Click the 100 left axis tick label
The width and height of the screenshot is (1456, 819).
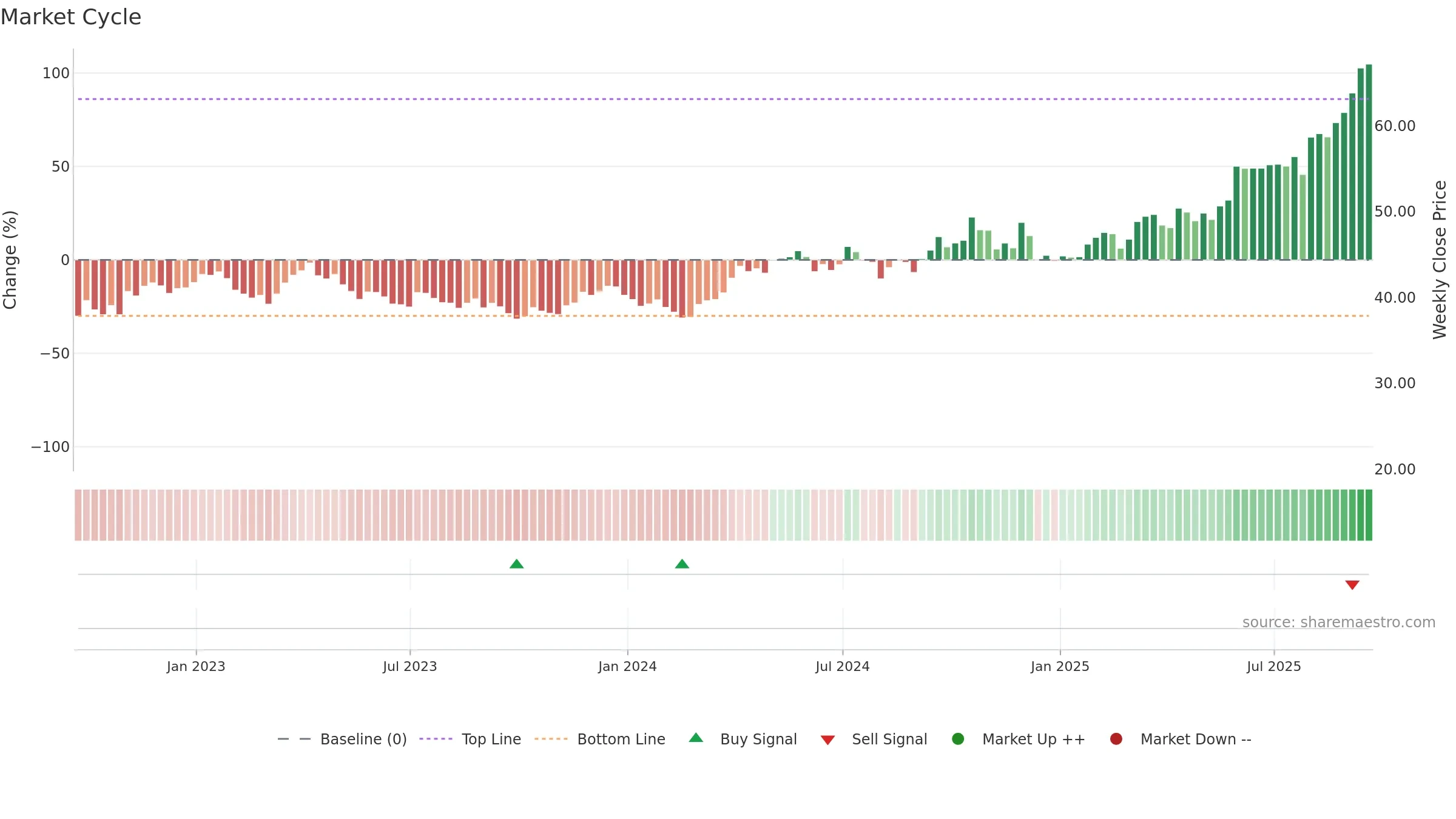pos(56,73)
